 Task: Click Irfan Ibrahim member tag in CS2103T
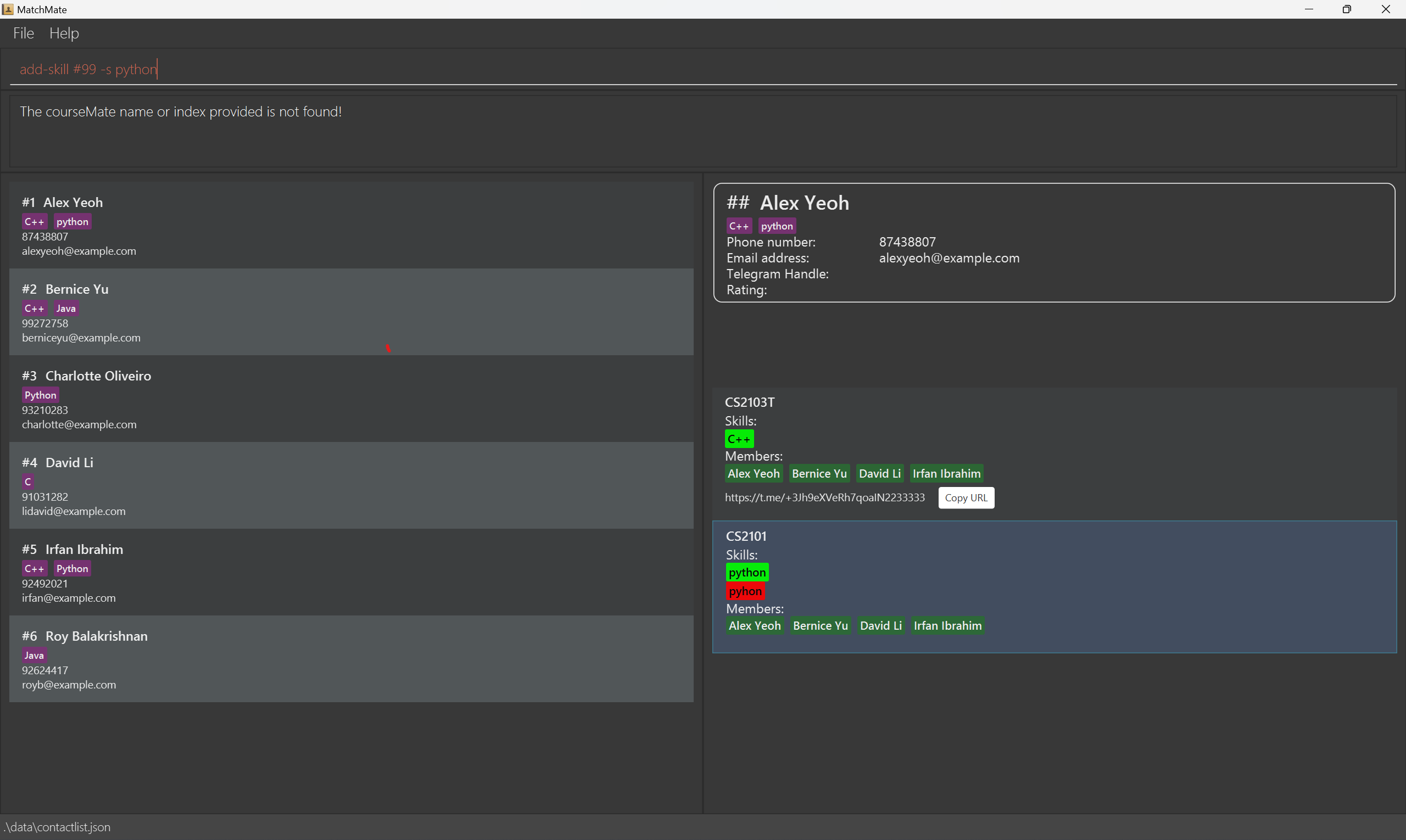pyautogui.click(x=946, y=474)
